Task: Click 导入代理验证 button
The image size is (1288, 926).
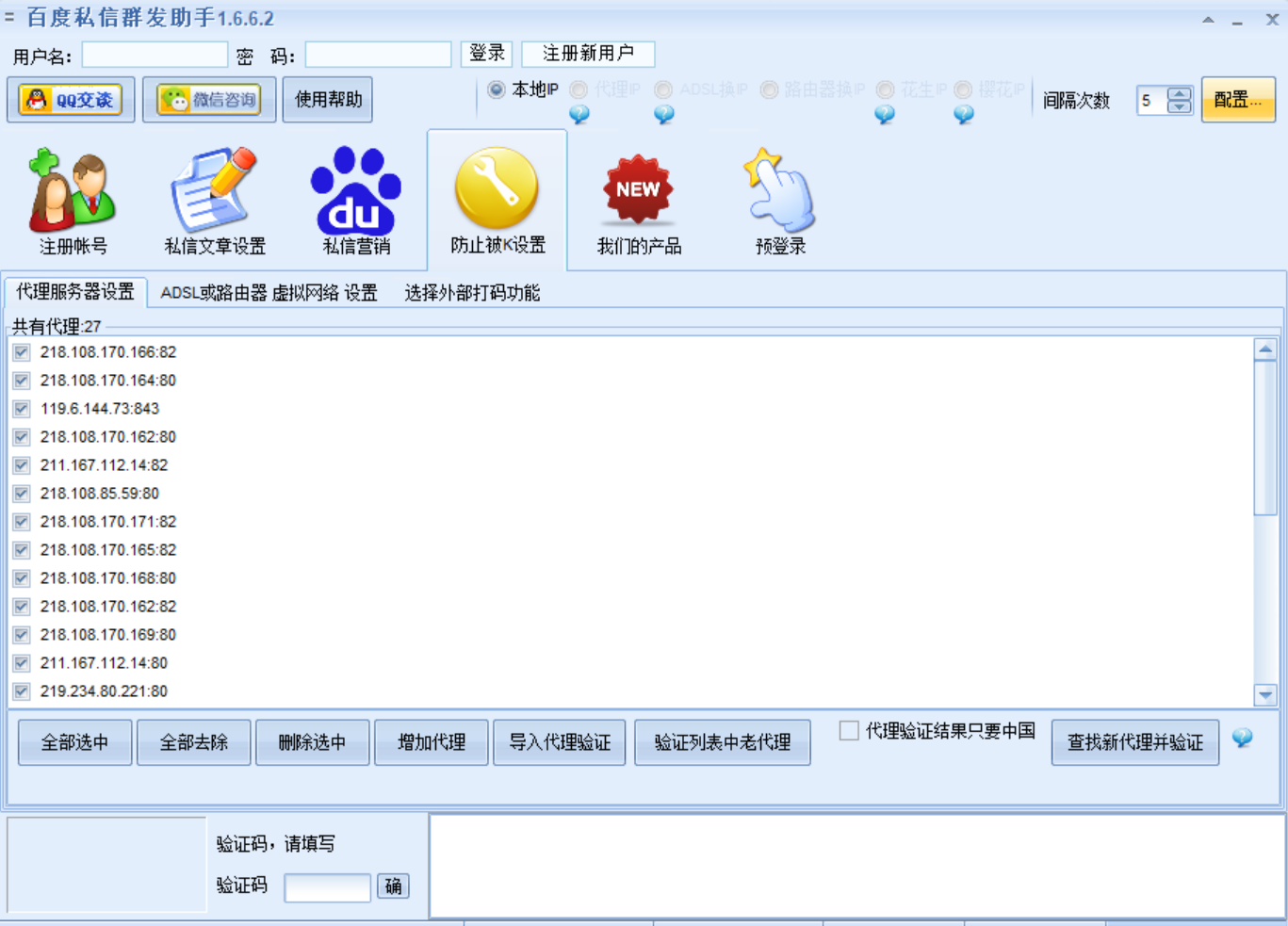Action: click(x=560, y=742)
